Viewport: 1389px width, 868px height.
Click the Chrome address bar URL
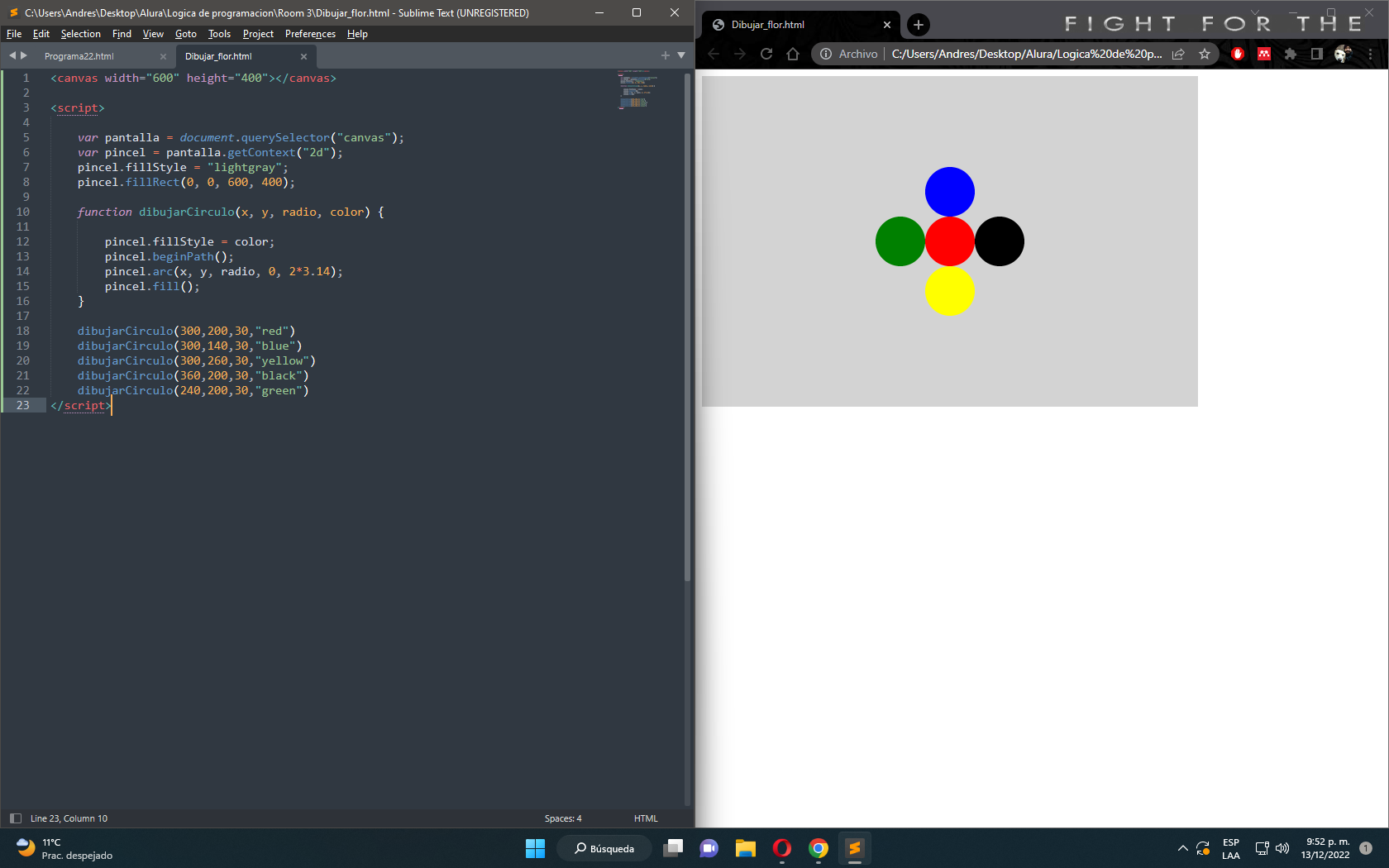(x=1027, y=54)
